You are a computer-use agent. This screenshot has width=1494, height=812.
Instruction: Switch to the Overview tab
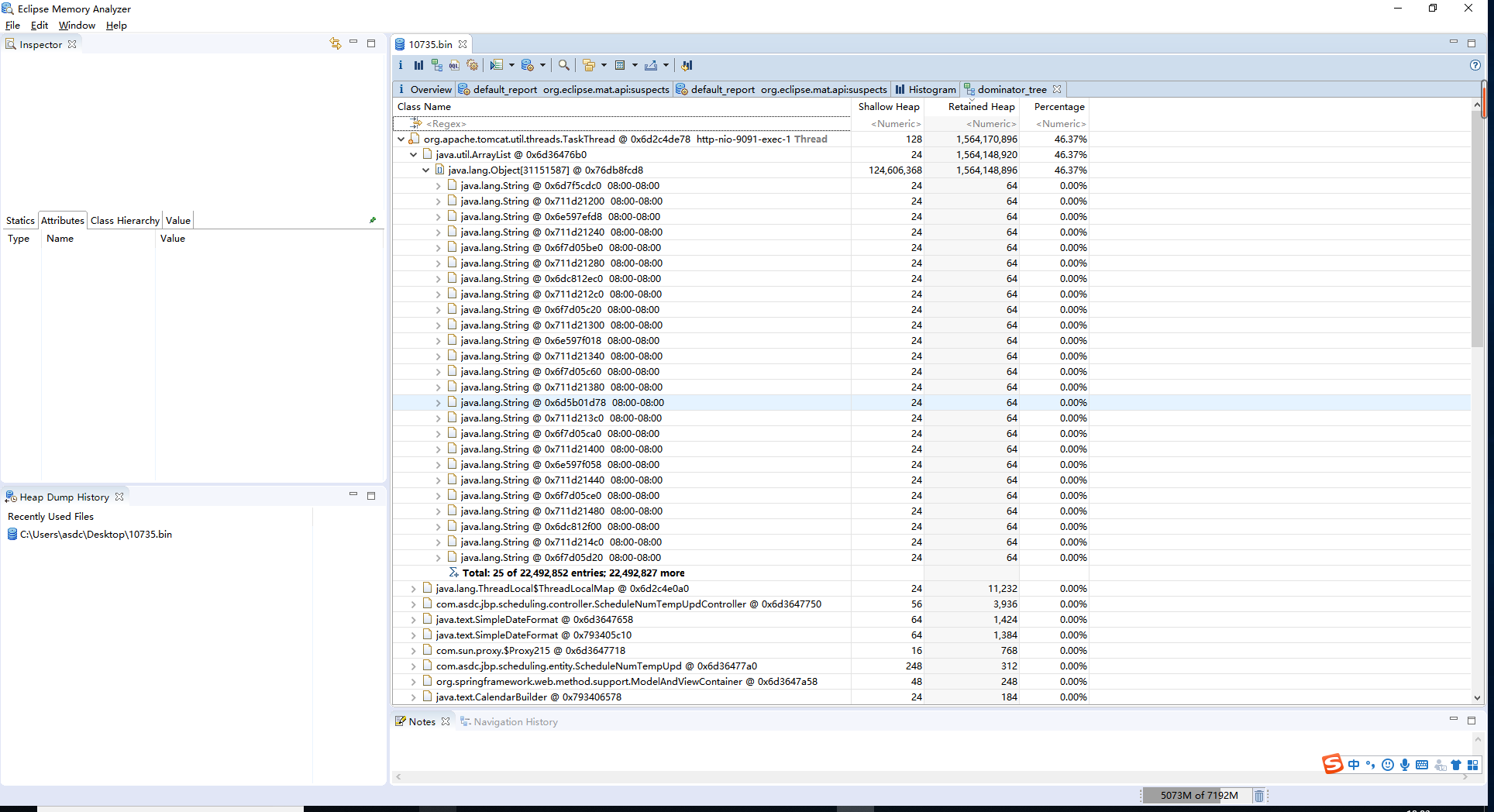click(x=424, y=89)
